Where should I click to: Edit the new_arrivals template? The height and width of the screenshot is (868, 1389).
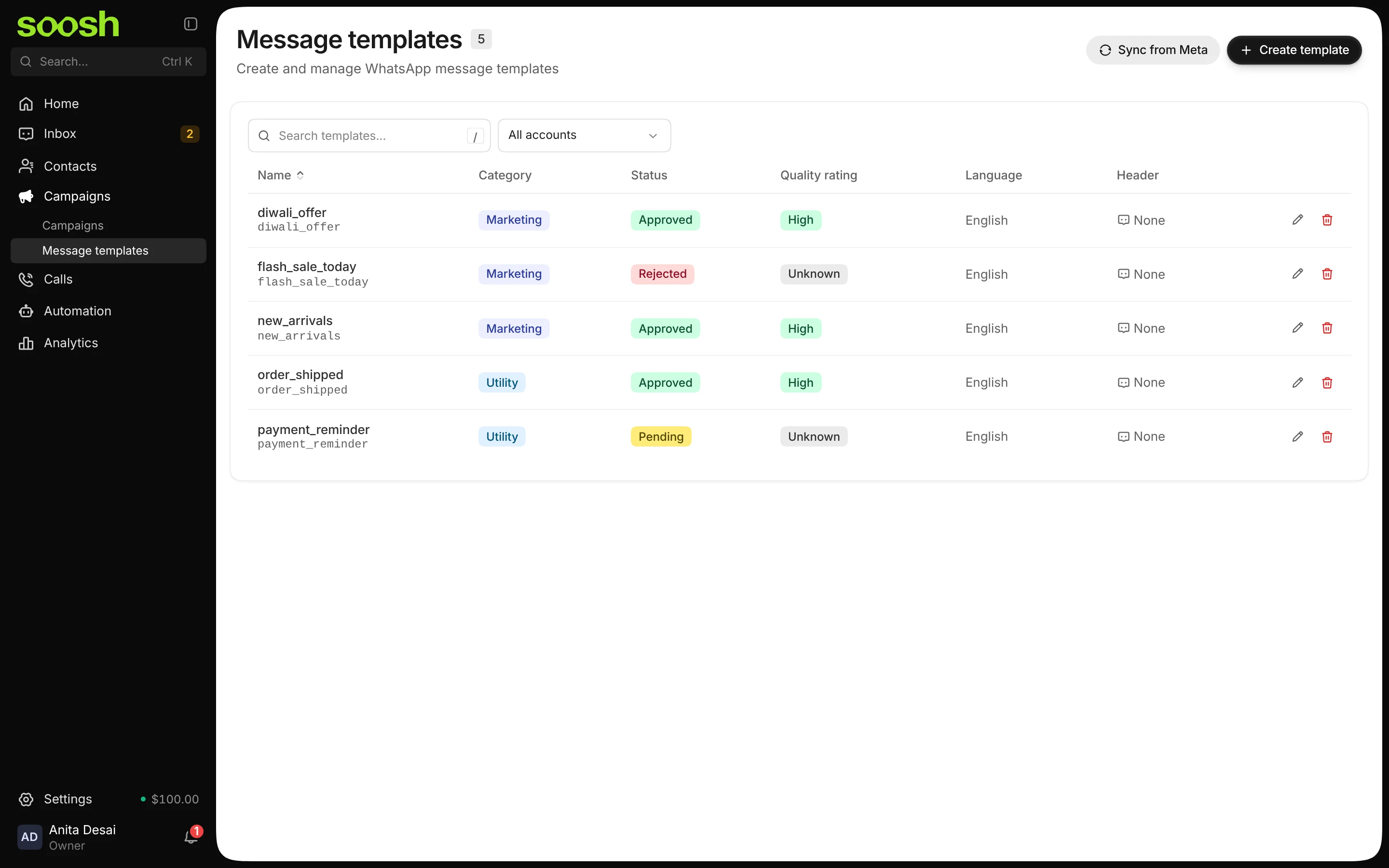1298,328
